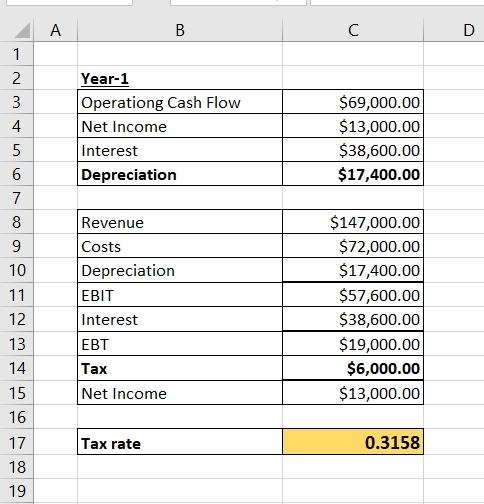Select the $57,600.00 cell
The height and width of the screenshot is (504, 484).
pyautogui.click(x=353, y=295)
